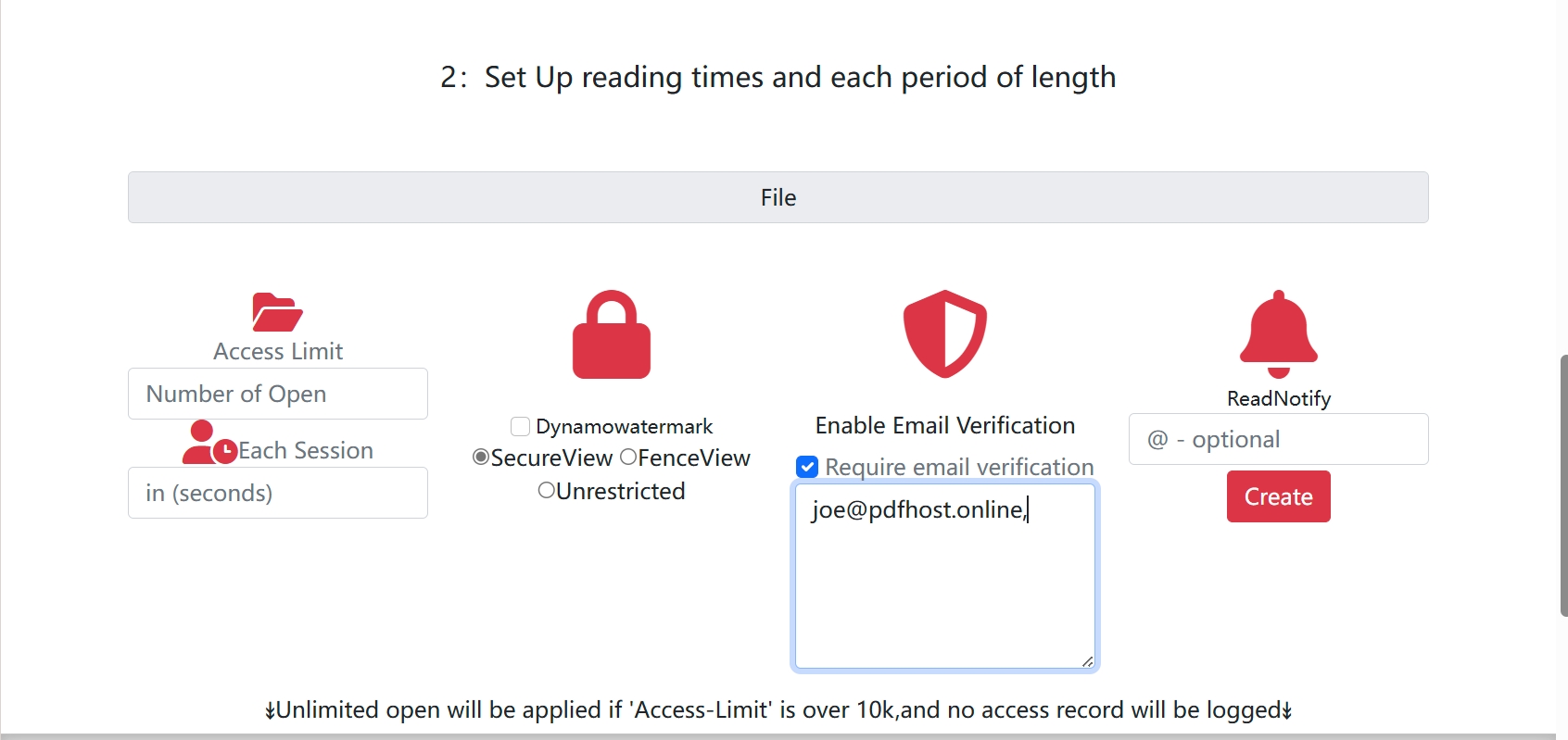Select the Unrestricted radio button
1568x740 pixels.
point(546,491)
